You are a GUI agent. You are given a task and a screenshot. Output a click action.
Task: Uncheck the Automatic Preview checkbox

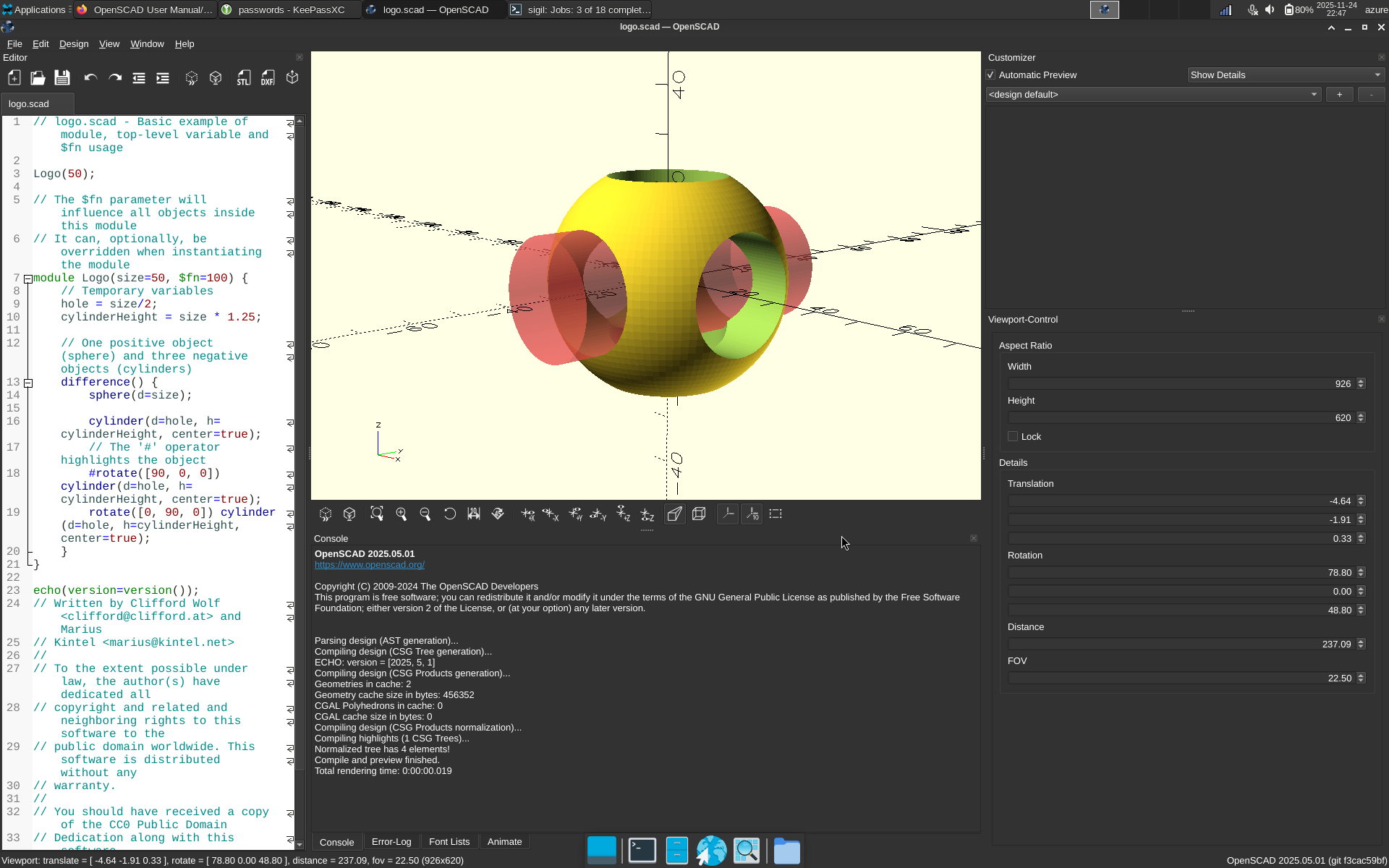click(x=991, y=75)
